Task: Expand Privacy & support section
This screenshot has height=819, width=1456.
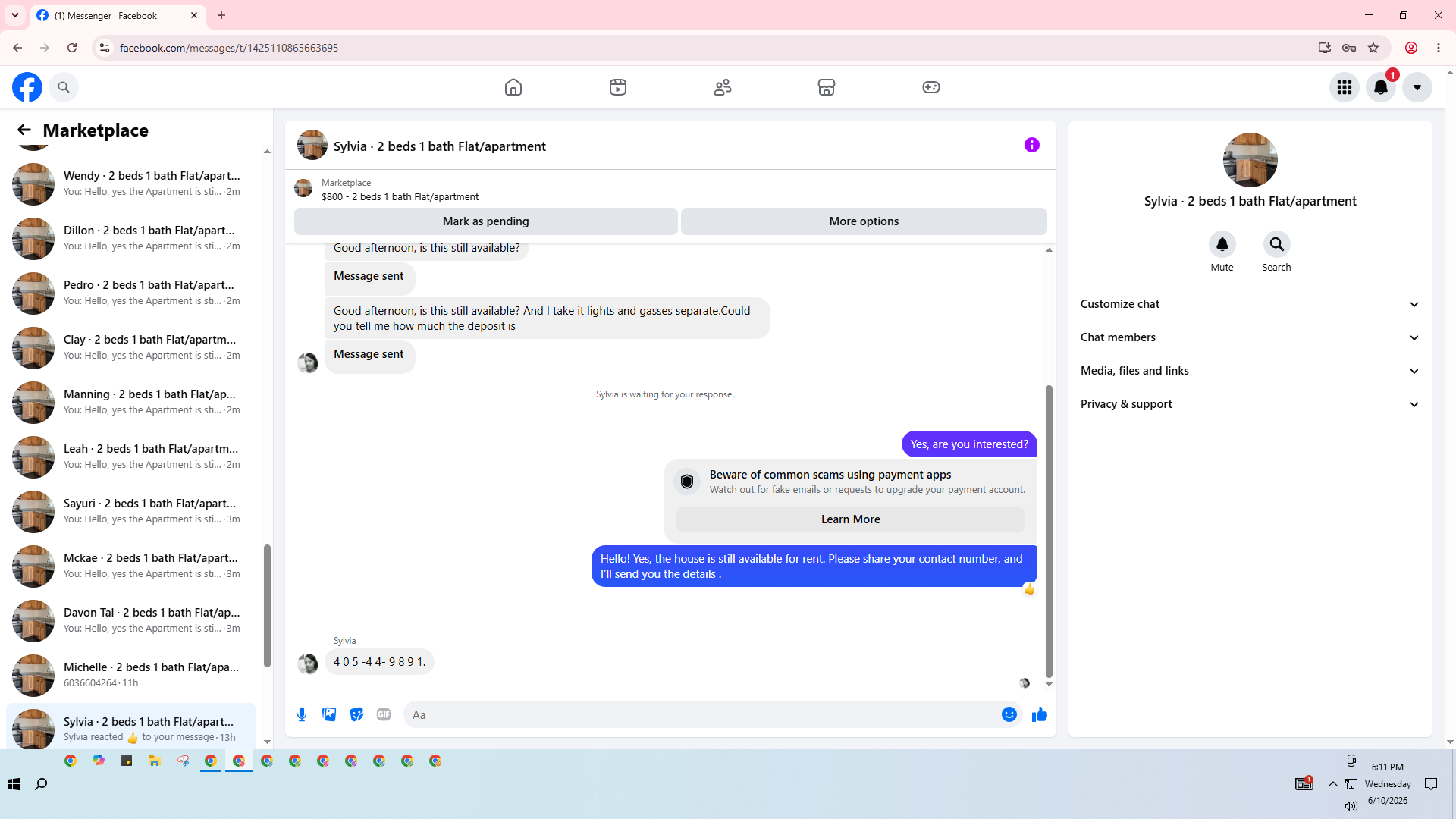Action: [1250, 404]
